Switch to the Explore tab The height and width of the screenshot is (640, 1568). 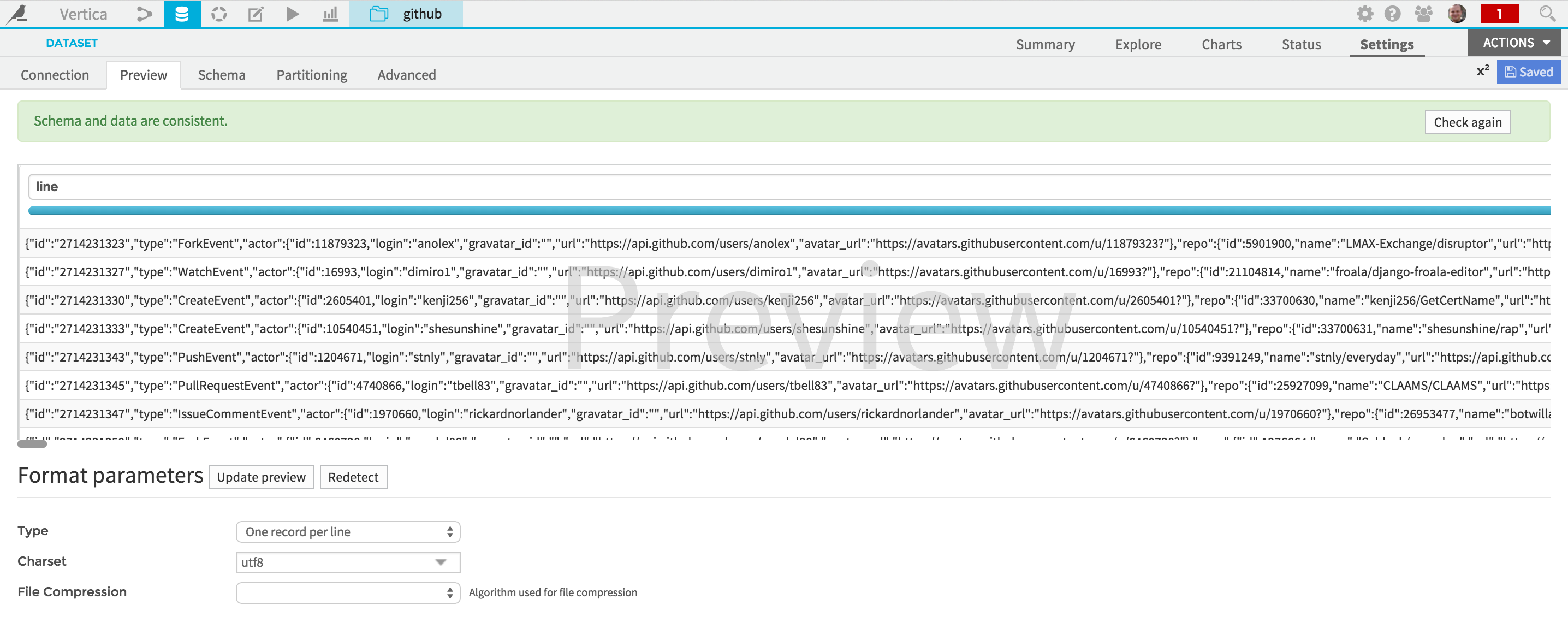pos(1138,44)
